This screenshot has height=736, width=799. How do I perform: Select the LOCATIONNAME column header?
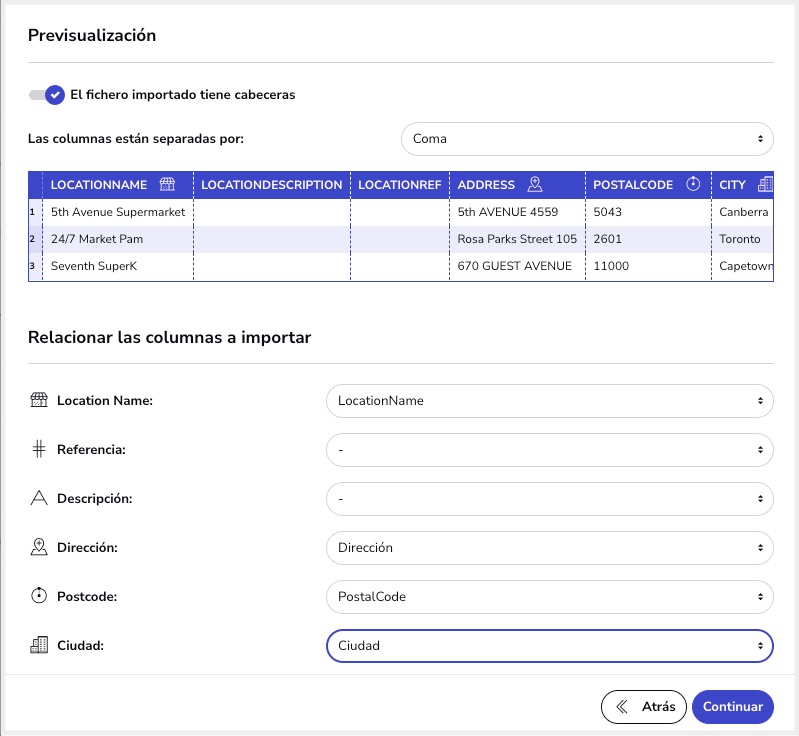tap(118, 185)
